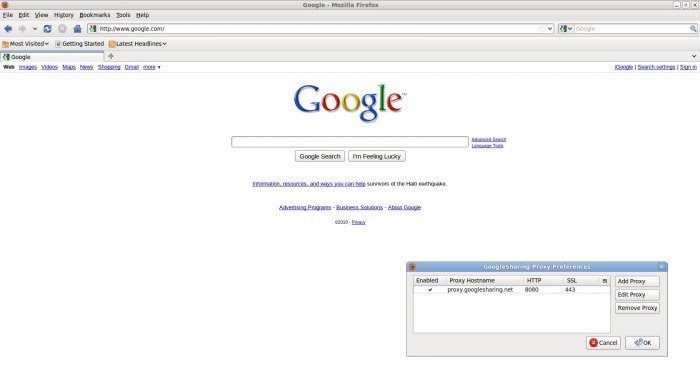The width and height of the screenshot is (700, 389).
Task: Open Search settings link
Action: pyautogui.click(x=656, y=67)
